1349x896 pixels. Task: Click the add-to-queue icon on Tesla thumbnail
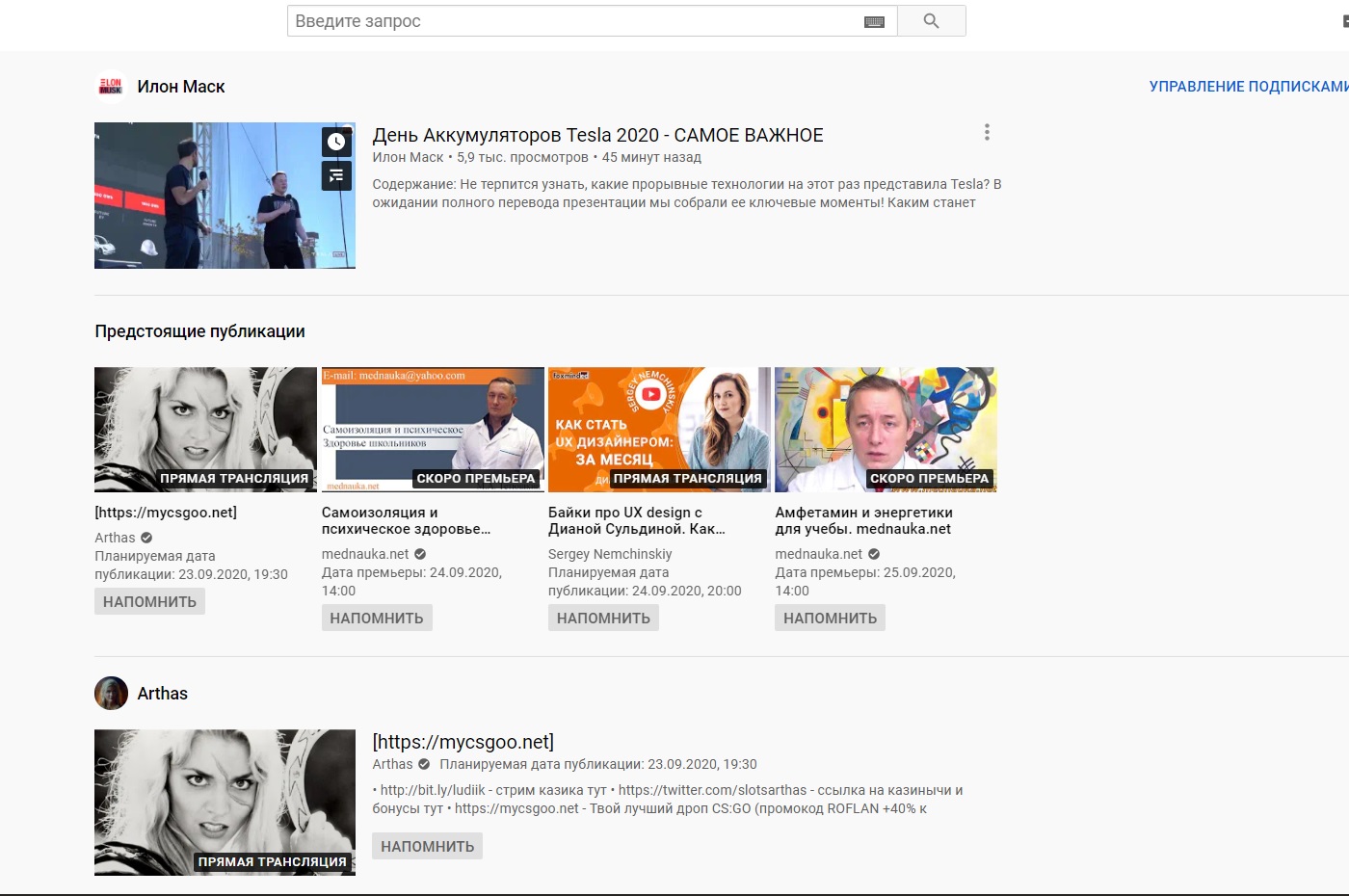pyautogui.click(x=336, y=175)
